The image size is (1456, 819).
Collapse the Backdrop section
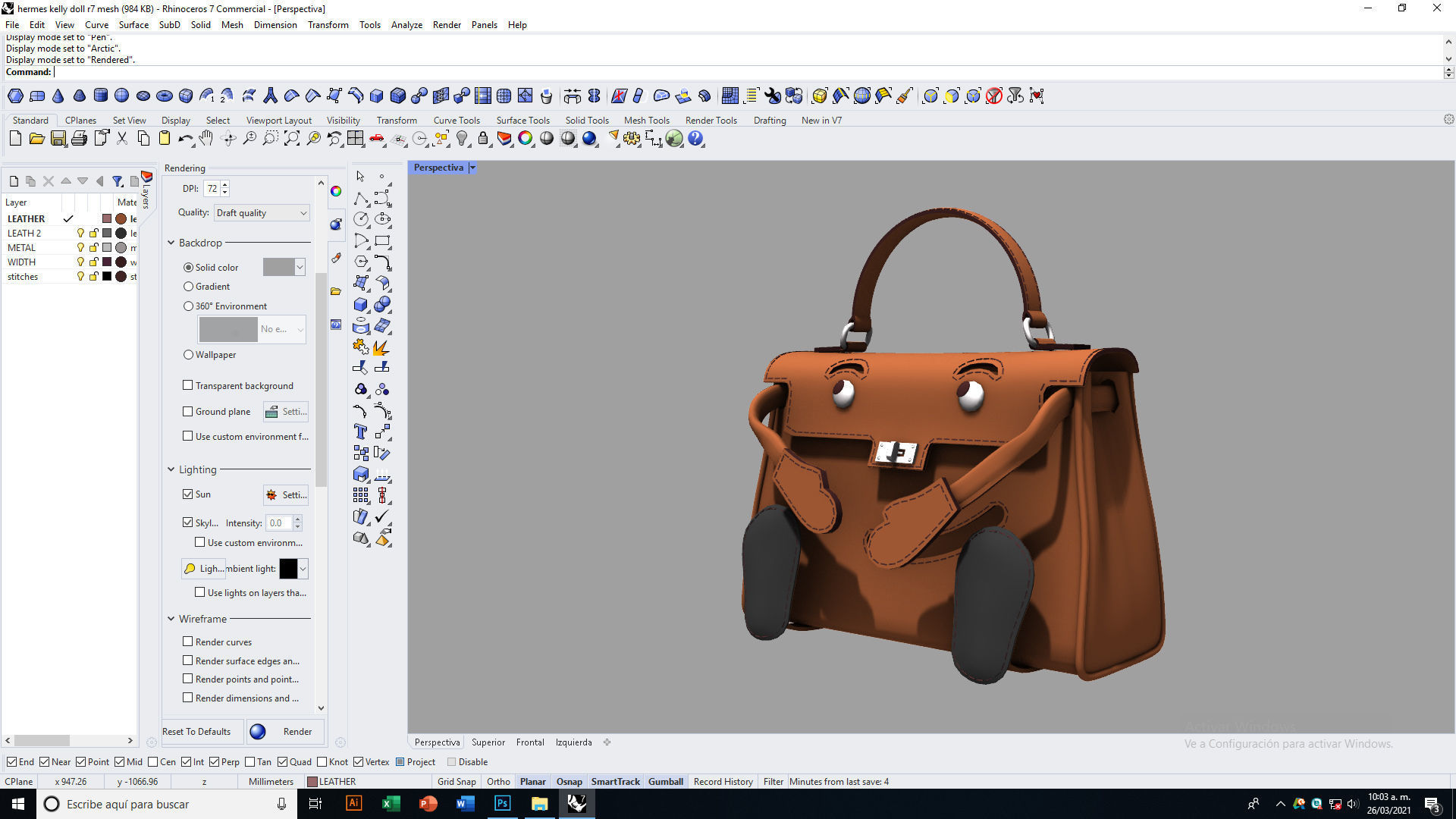point(171,243)
